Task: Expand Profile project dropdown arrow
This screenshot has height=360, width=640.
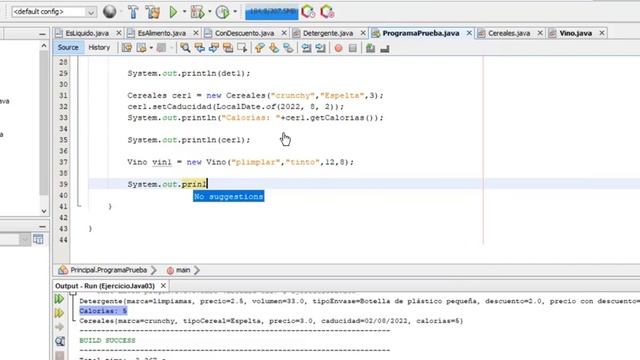Action: pos(235,12)
